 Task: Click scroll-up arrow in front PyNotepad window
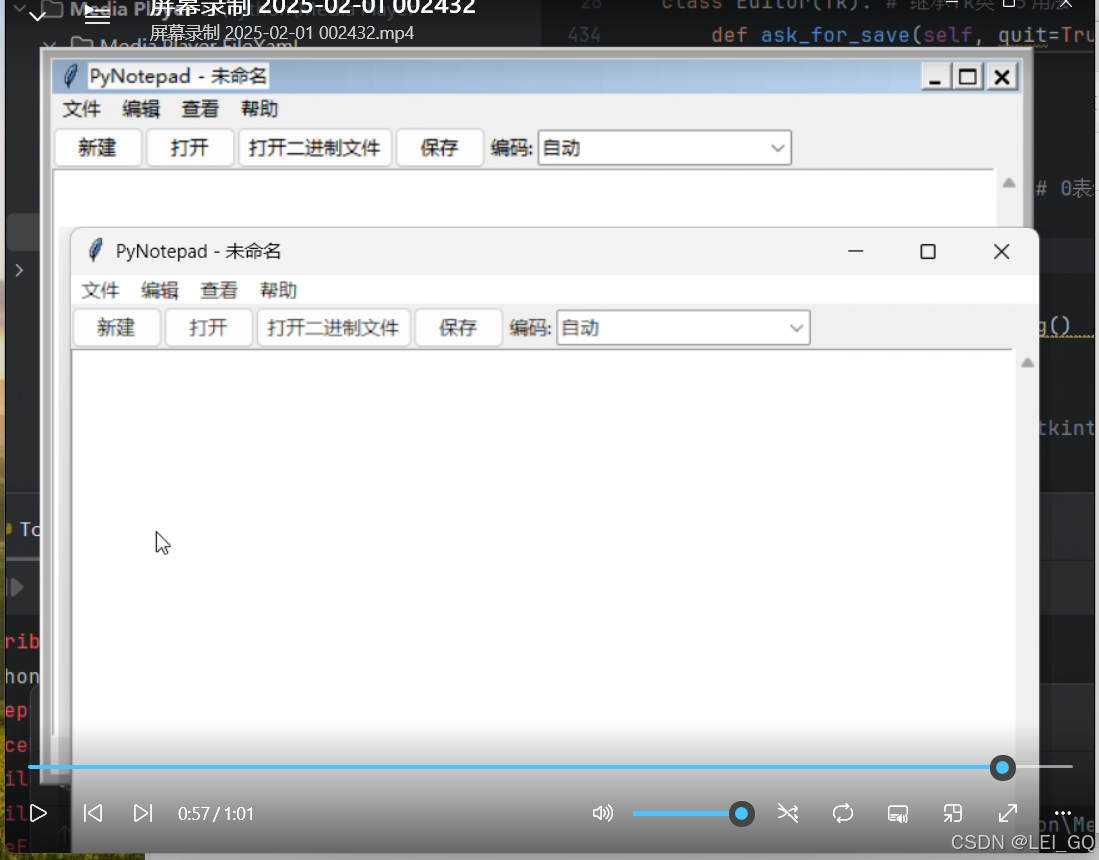point(1028,362)
